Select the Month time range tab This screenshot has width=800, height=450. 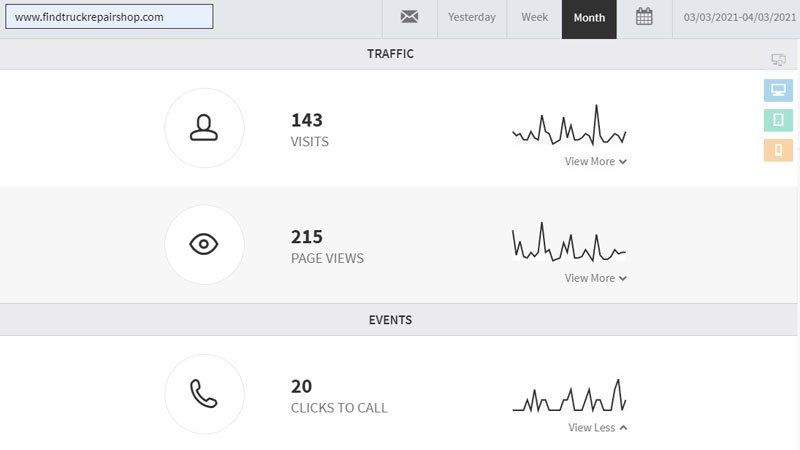coord(589,18)
